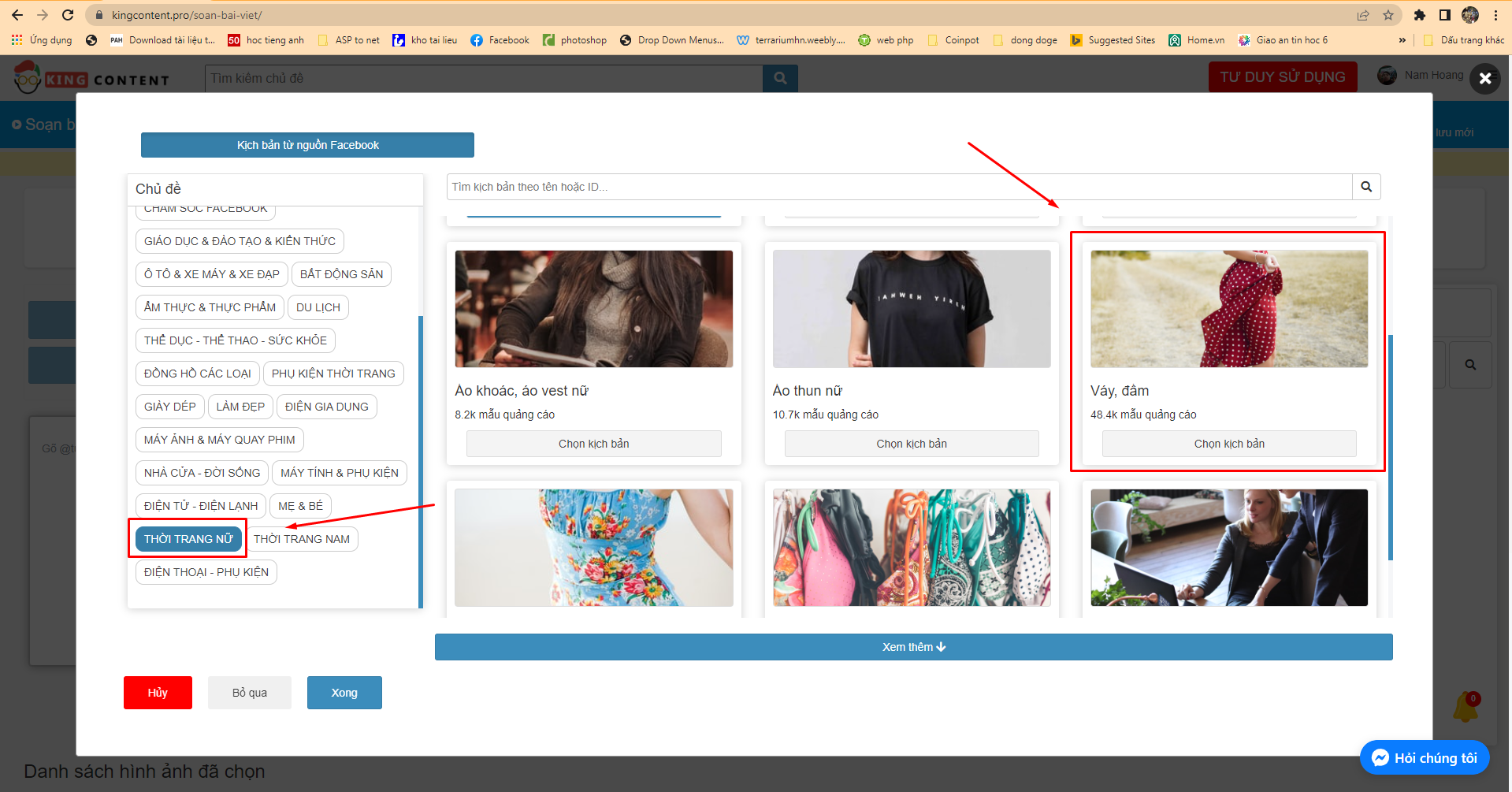Select the MẸ & BÉ topic
This screenshot has height=792, width=1512.
(x=300, y=506)
